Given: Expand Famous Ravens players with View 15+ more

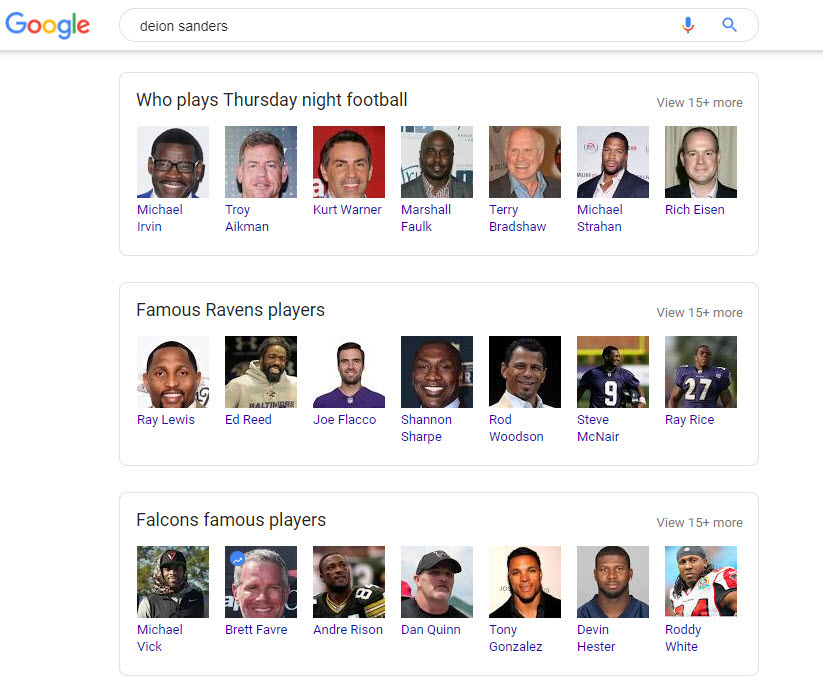Looking at the screenshot, I should coord(699,312).
